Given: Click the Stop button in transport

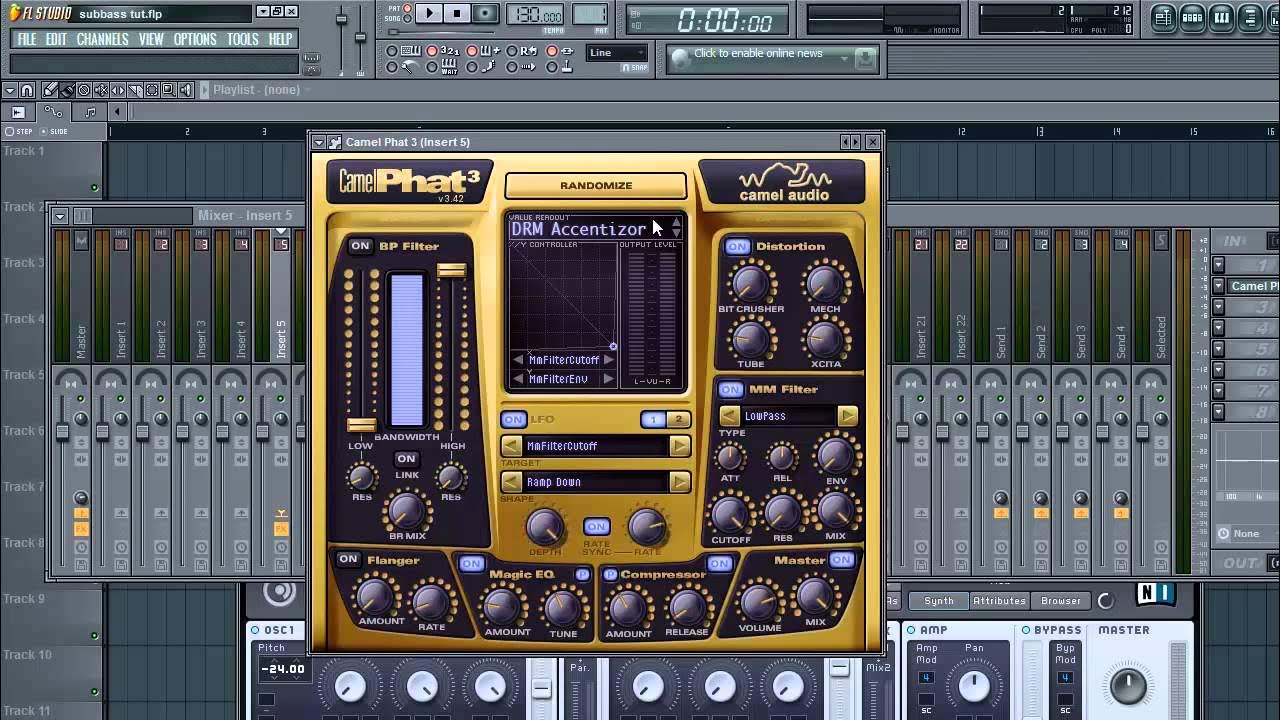Looking at the screenshot, I should (457, 13).
